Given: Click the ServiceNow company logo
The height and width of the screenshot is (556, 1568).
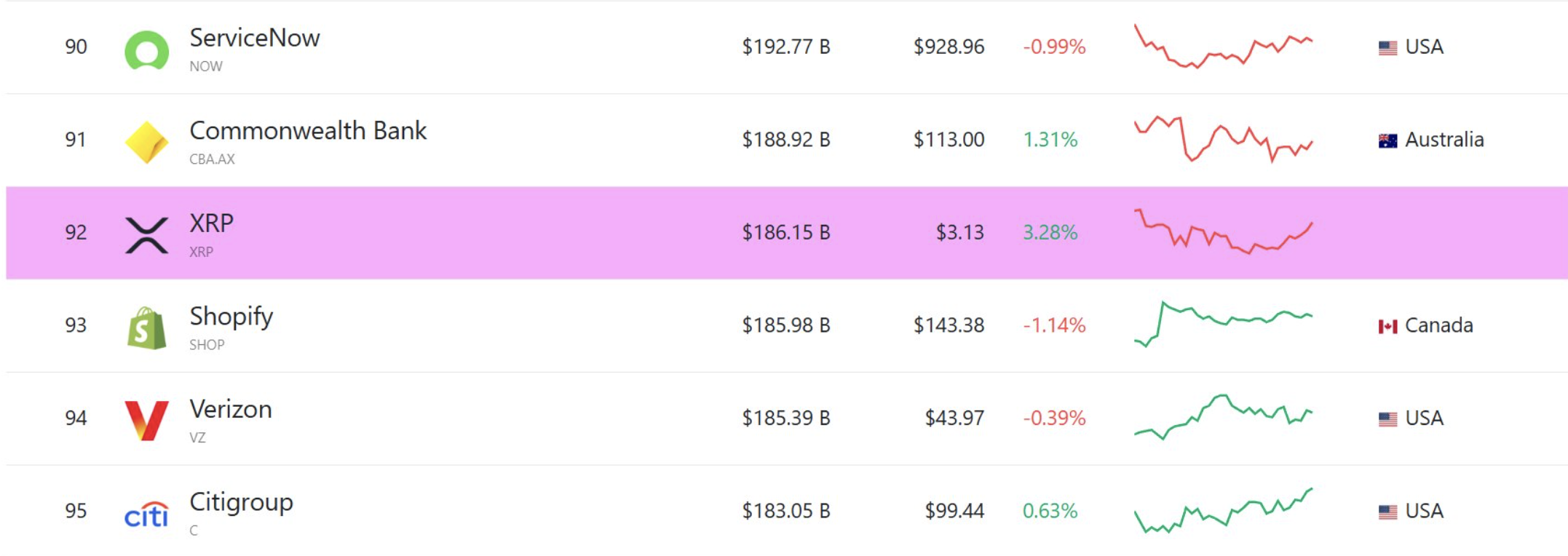Looking at the screenshot, I should (146, 48).
